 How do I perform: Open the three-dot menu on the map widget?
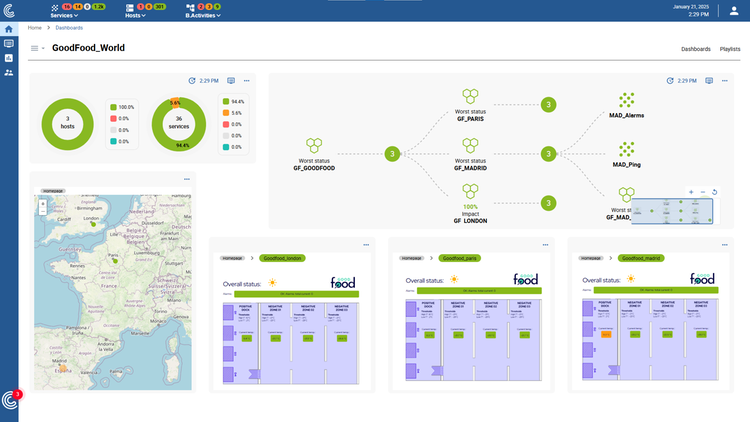187,179
